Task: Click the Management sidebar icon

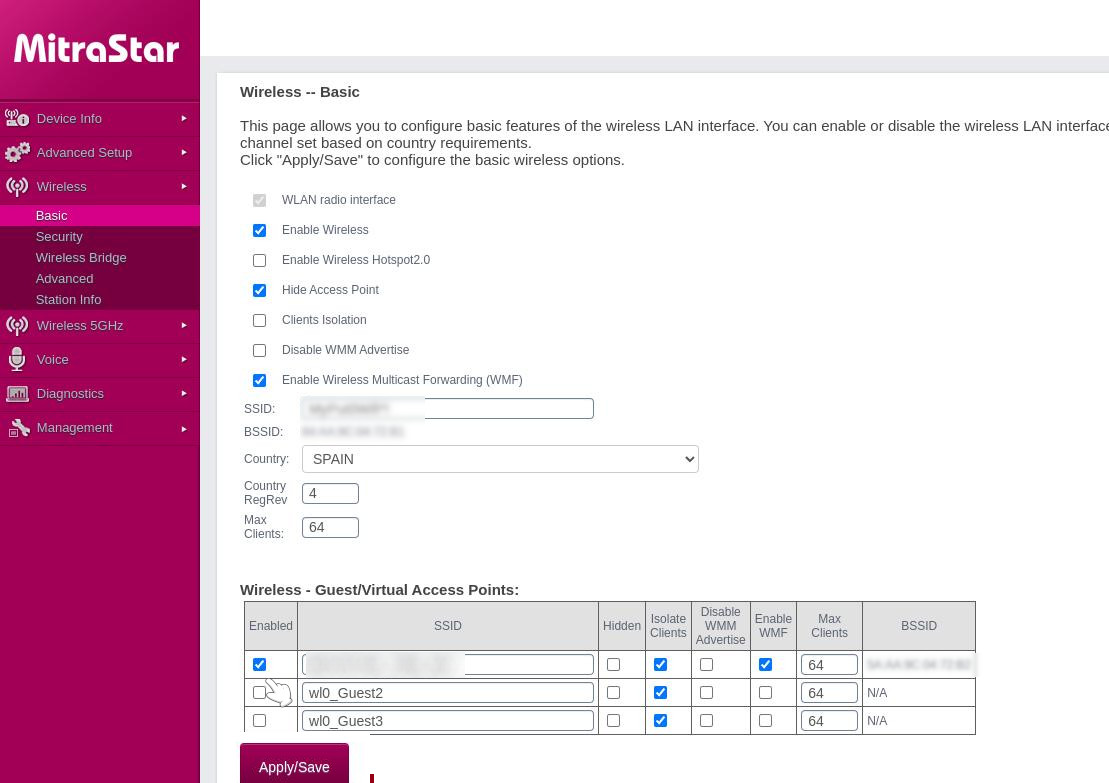Action: pos(17,428)
